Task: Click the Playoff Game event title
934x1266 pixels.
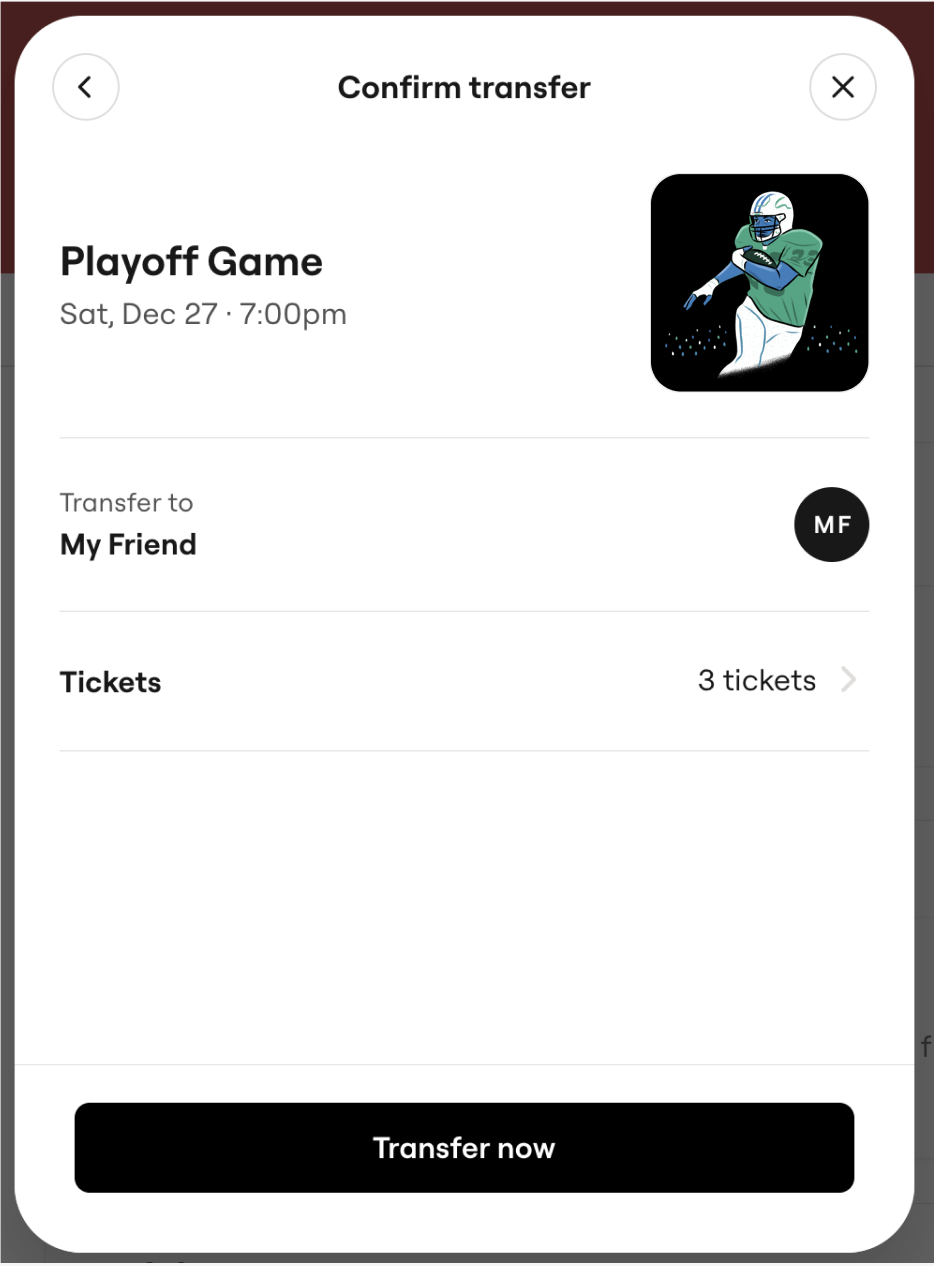Action: pos(191,262)
